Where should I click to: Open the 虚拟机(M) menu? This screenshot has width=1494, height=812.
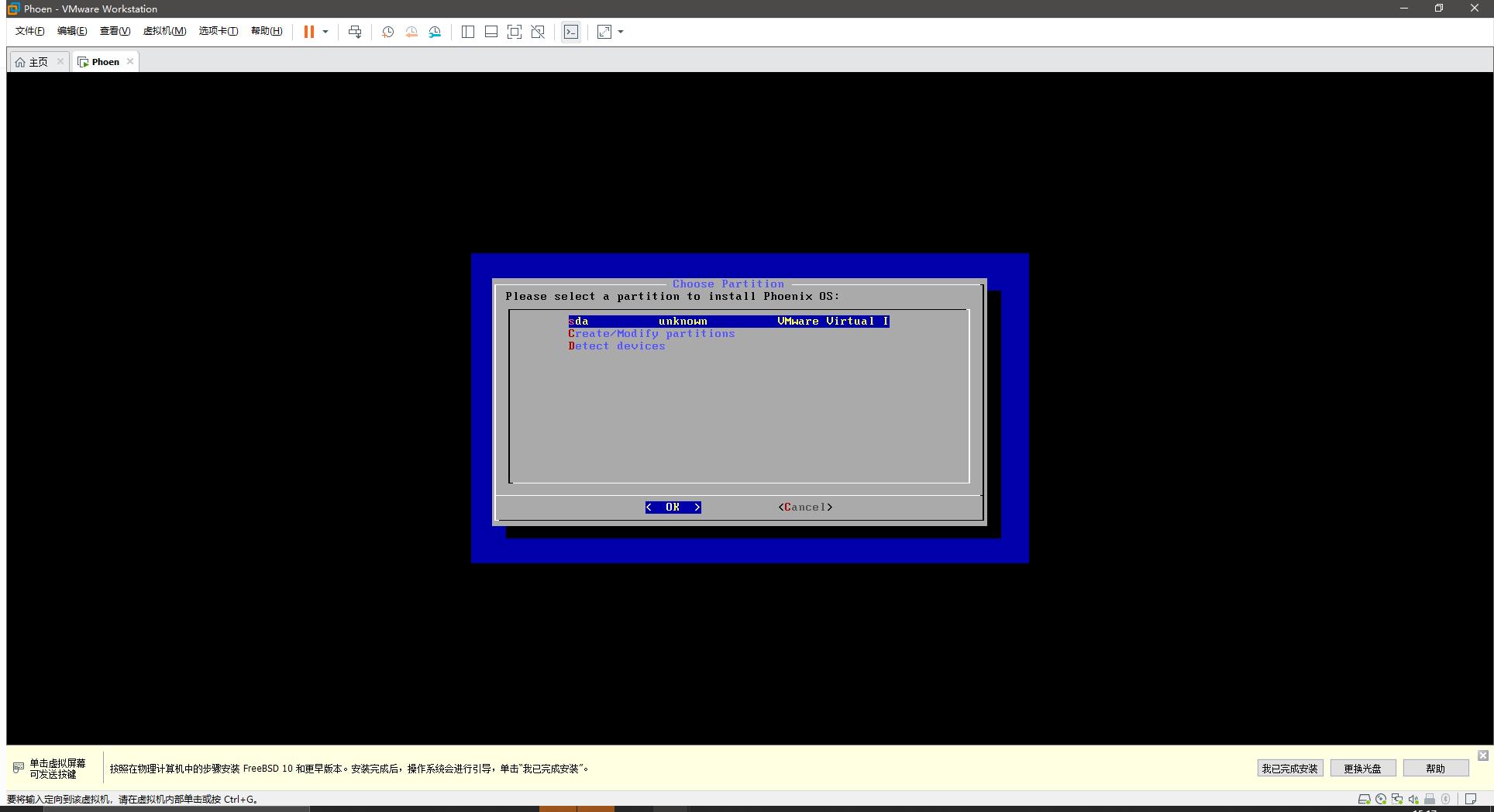click(x=164, y=31)
